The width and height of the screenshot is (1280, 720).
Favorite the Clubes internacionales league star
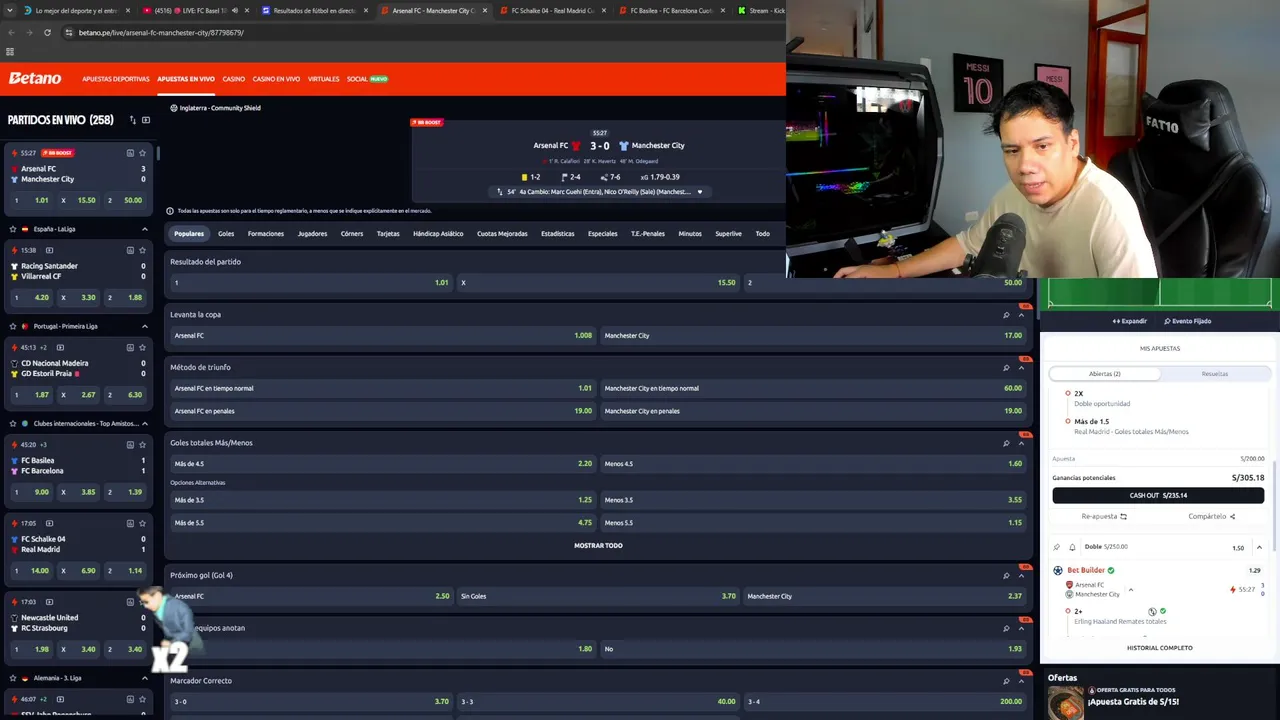point(12,423)
